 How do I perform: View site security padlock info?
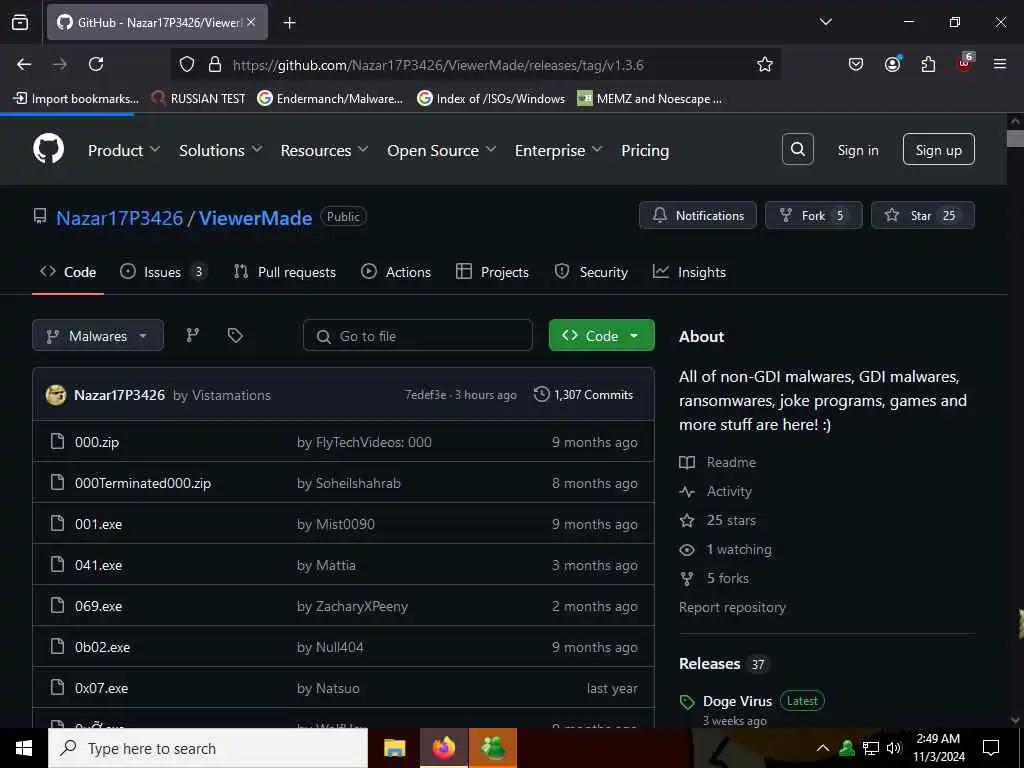[x=214, y=64]
